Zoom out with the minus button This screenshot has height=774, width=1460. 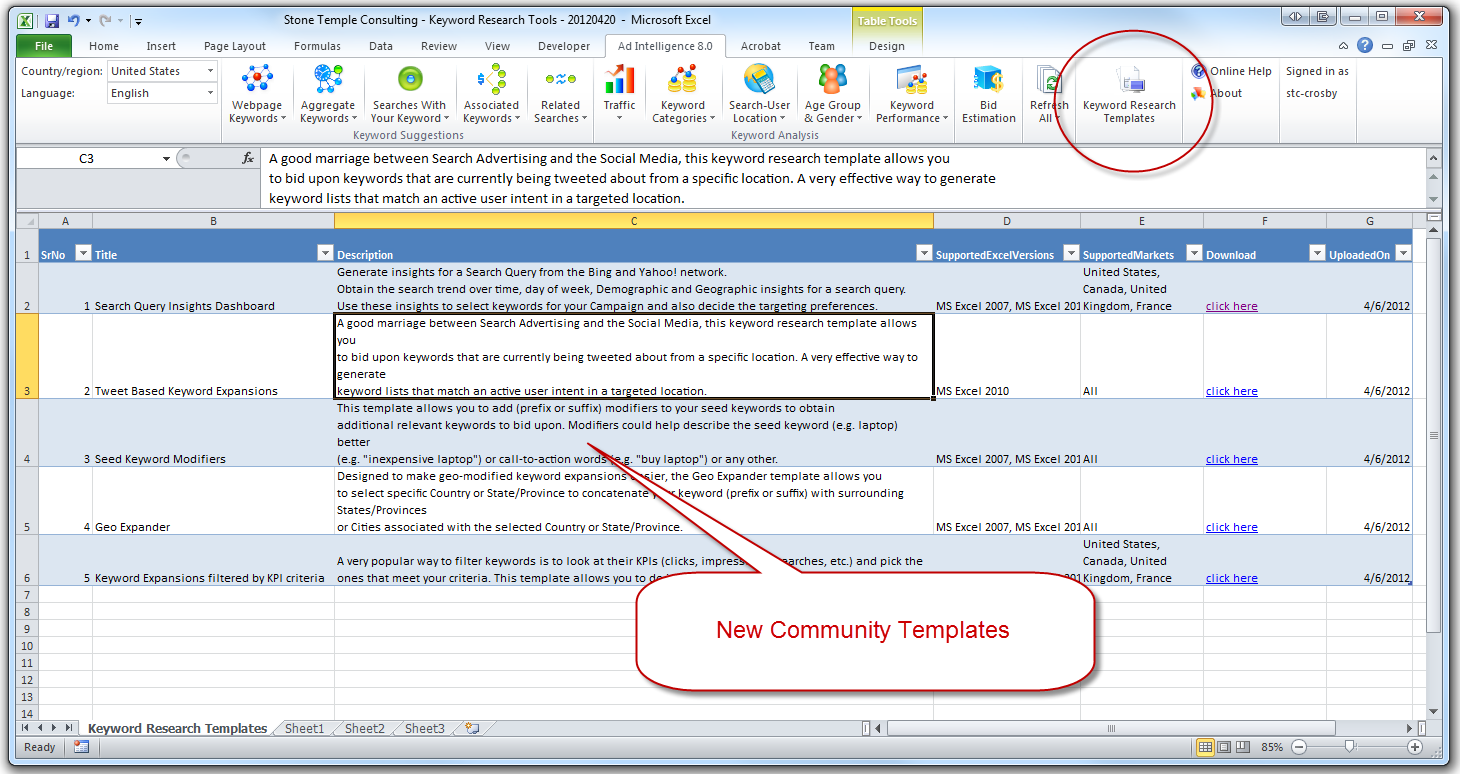coord(1299,746)
